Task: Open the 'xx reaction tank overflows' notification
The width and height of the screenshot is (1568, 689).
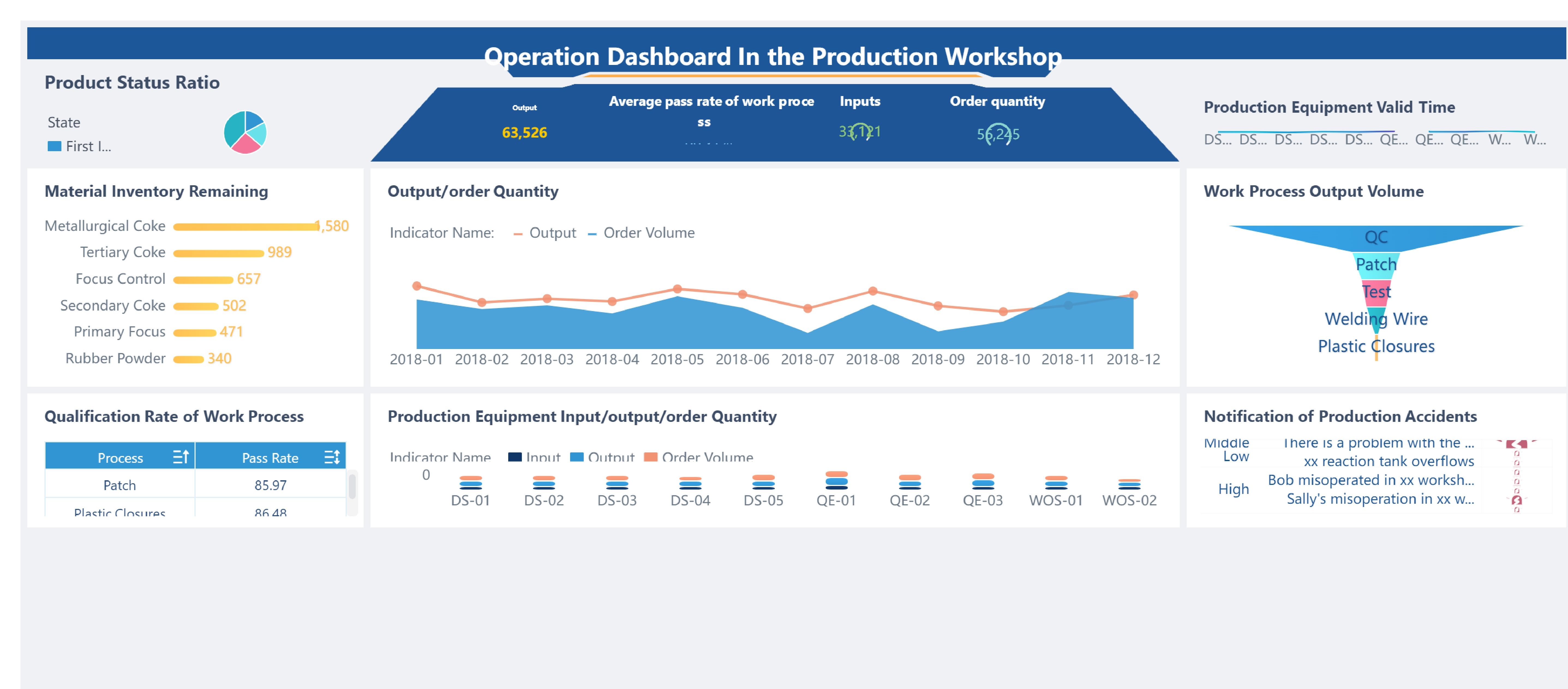Action: (1389, 461)
